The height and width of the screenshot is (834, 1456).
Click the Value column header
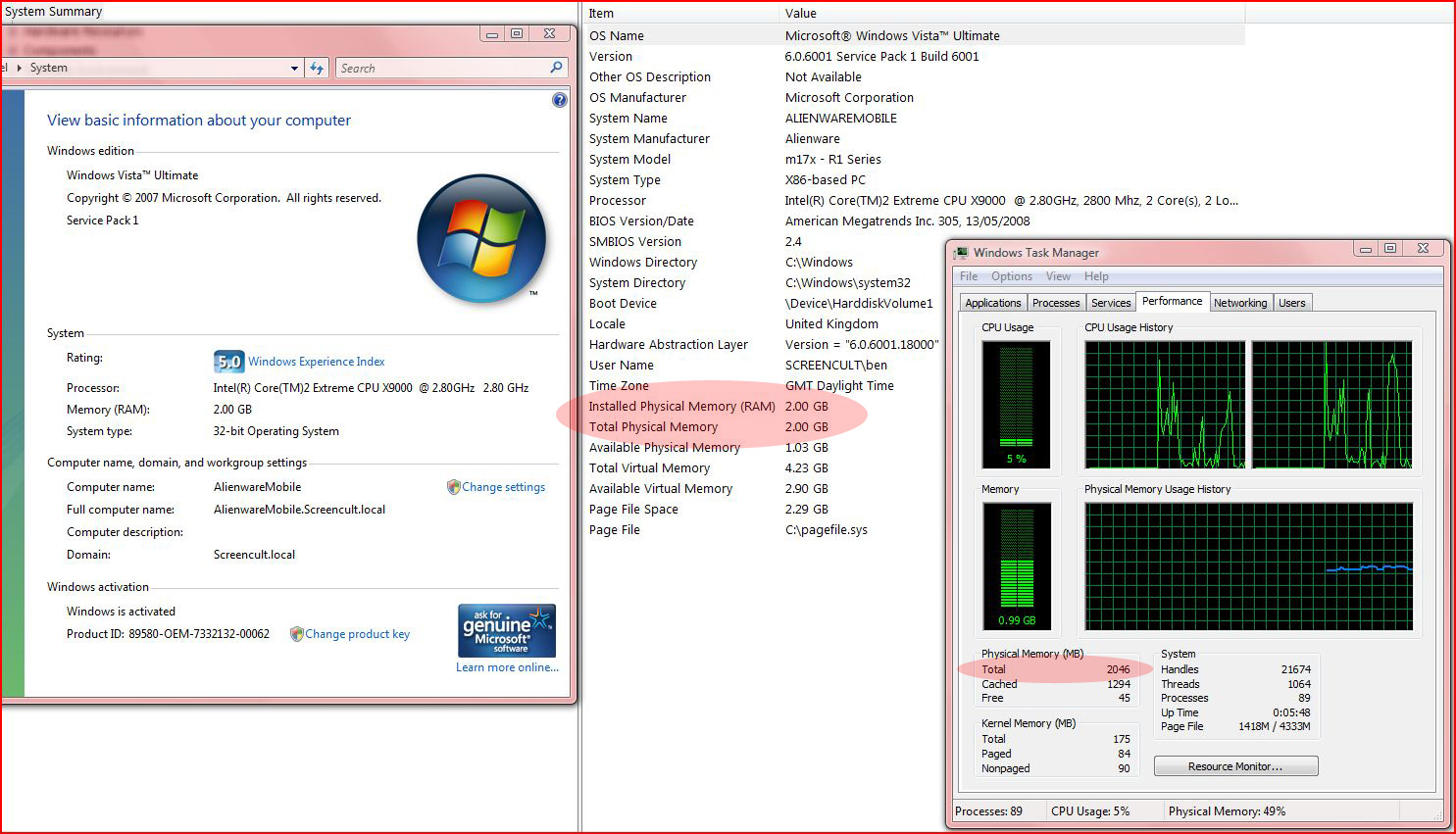(1012, 14)
